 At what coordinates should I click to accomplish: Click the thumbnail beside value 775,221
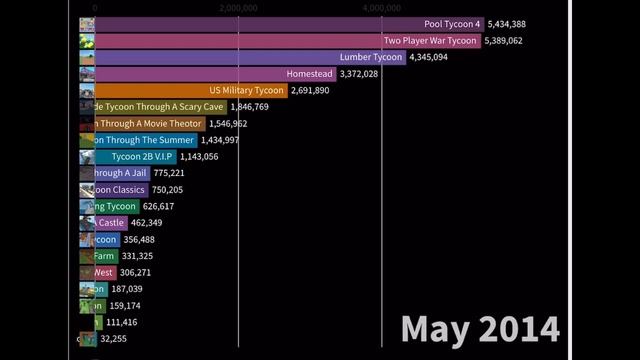(87, 173)
